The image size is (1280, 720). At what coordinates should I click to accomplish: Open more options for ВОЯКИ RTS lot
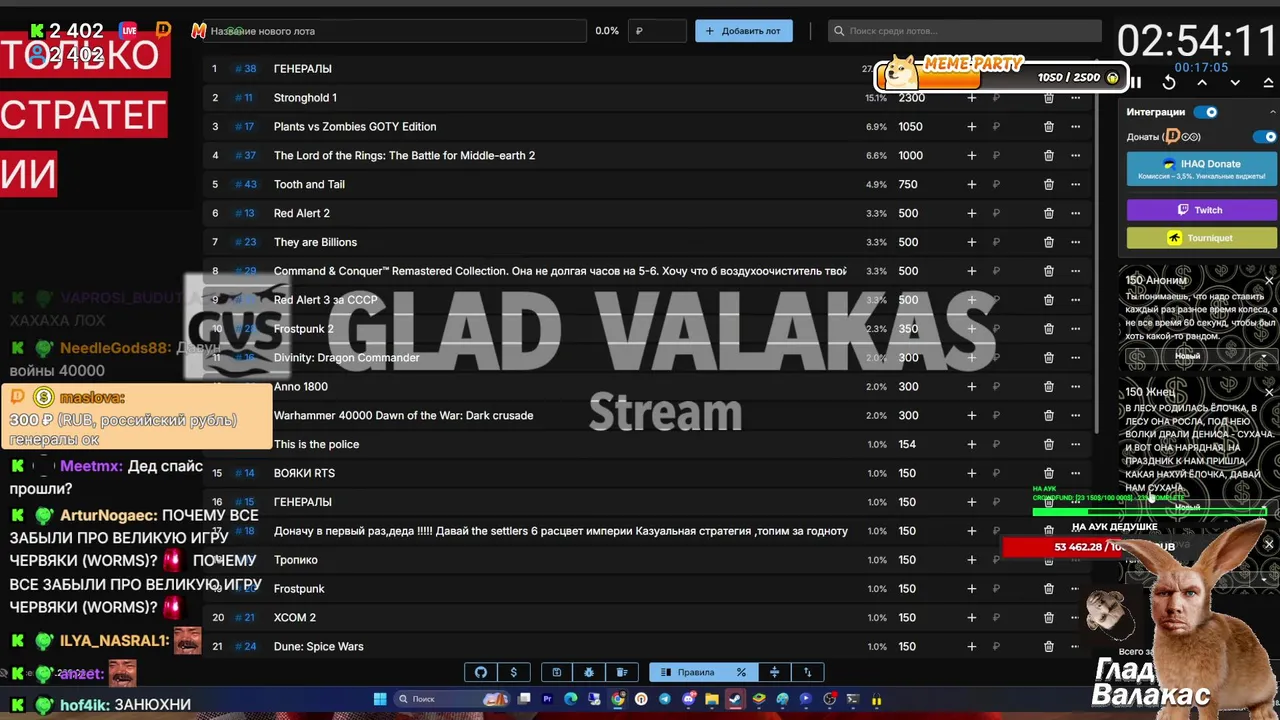coord(1075,473)
